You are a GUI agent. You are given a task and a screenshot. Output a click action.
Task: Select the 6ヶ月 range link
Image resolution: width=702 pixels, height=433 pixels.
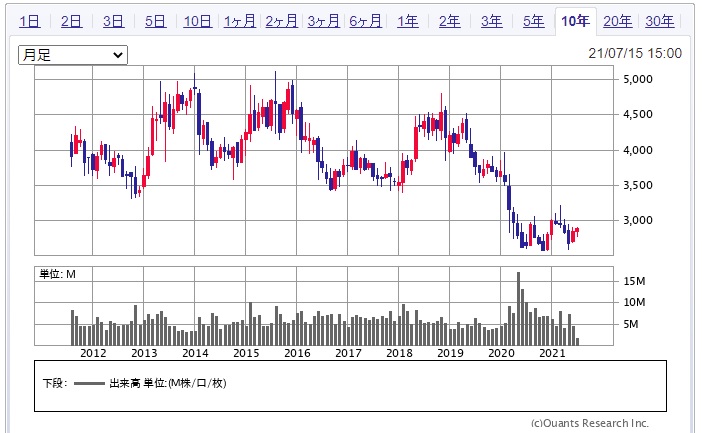tap(365, 21)
